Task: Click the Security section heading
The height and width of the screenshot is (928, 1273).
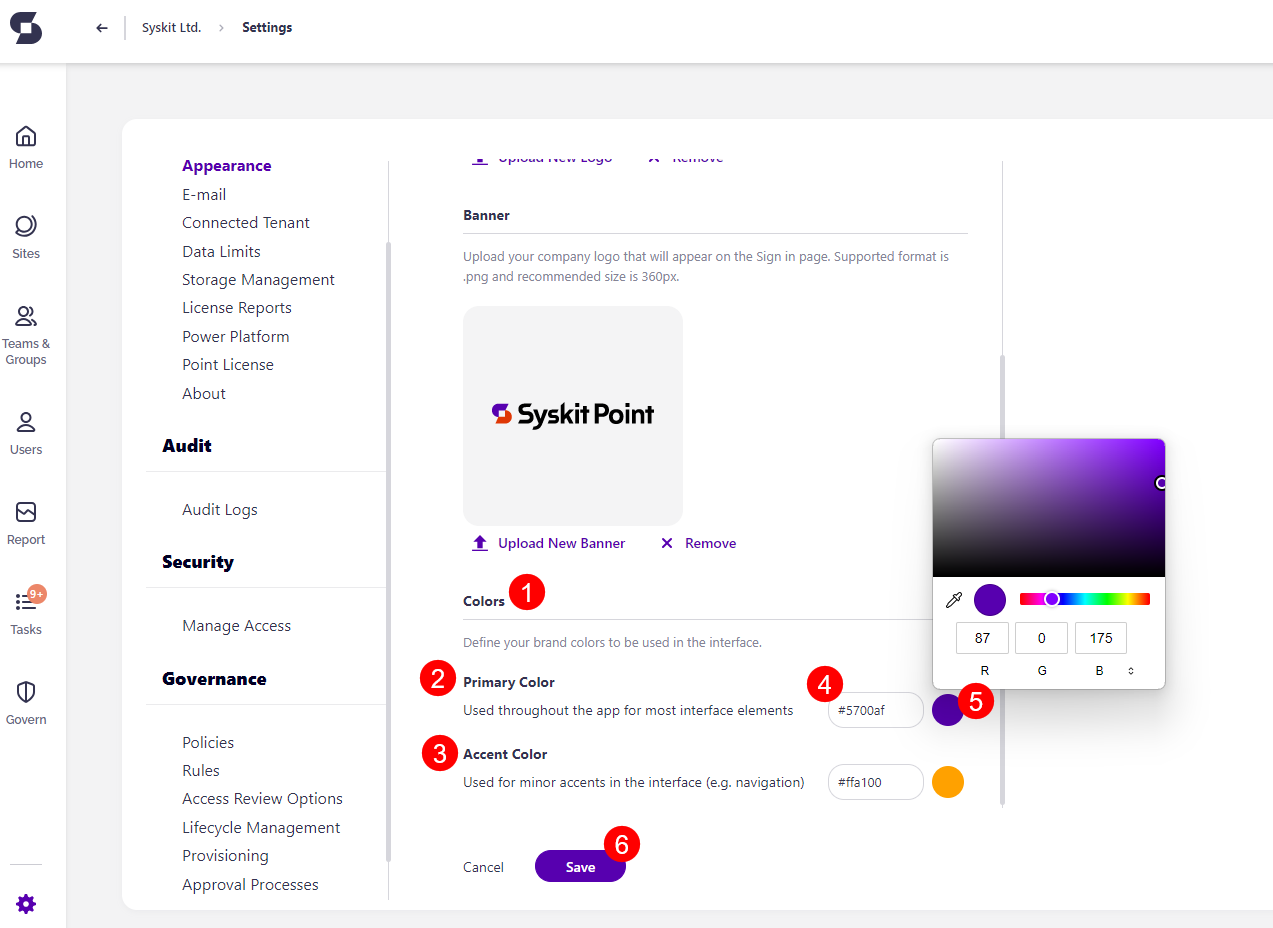Action: tap(198, 562)
